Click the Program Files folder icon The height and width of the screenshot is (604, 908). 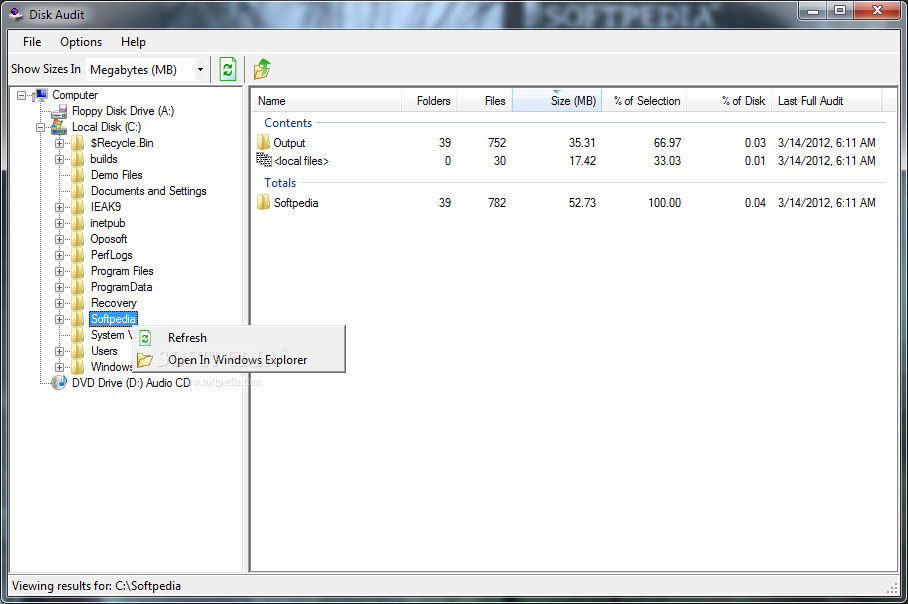click(x=78, y=271)
